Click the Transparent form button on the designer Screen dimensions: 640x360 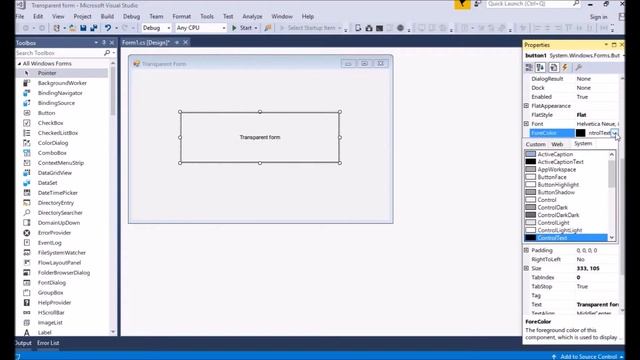[x=260, y=137]
